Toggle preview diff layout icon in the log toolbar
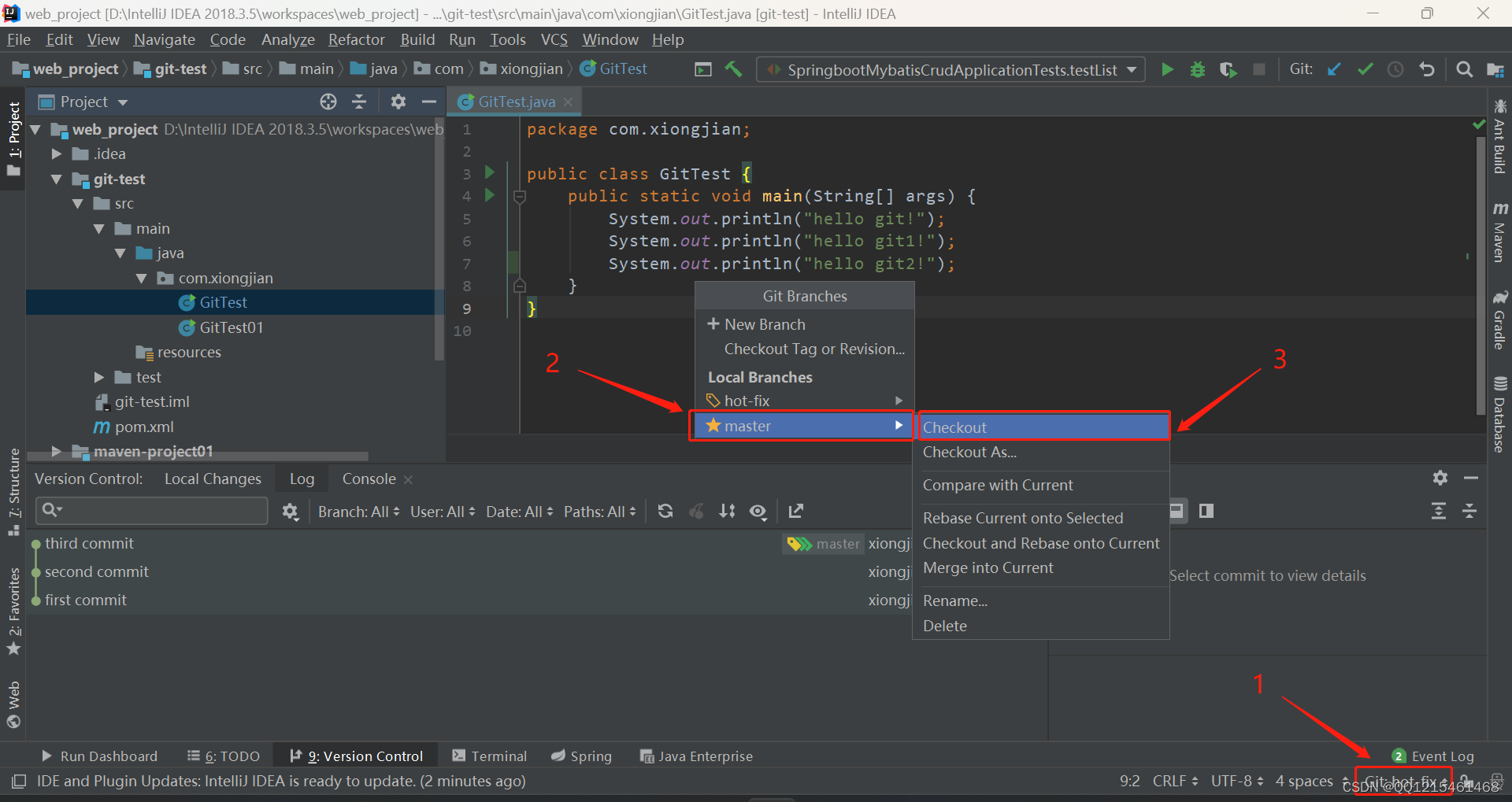Screen dimensions: 1512x802 pos(1206,512)
